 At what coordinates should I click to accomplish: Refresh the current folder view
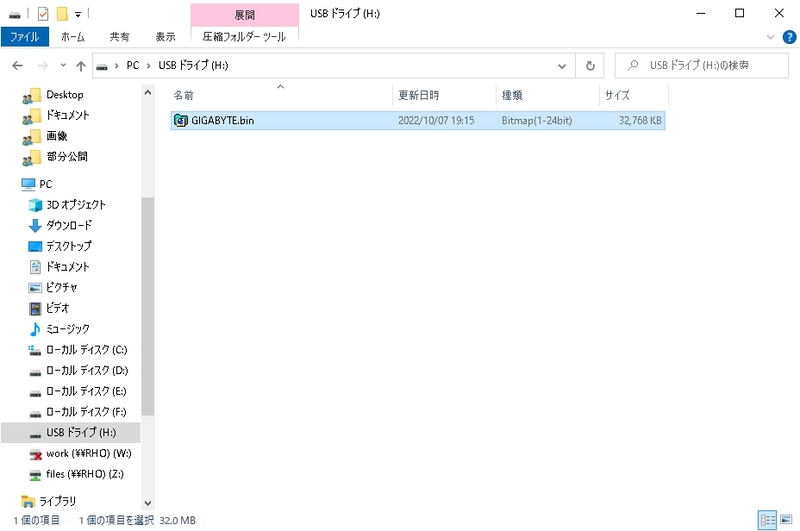point(590,66)
